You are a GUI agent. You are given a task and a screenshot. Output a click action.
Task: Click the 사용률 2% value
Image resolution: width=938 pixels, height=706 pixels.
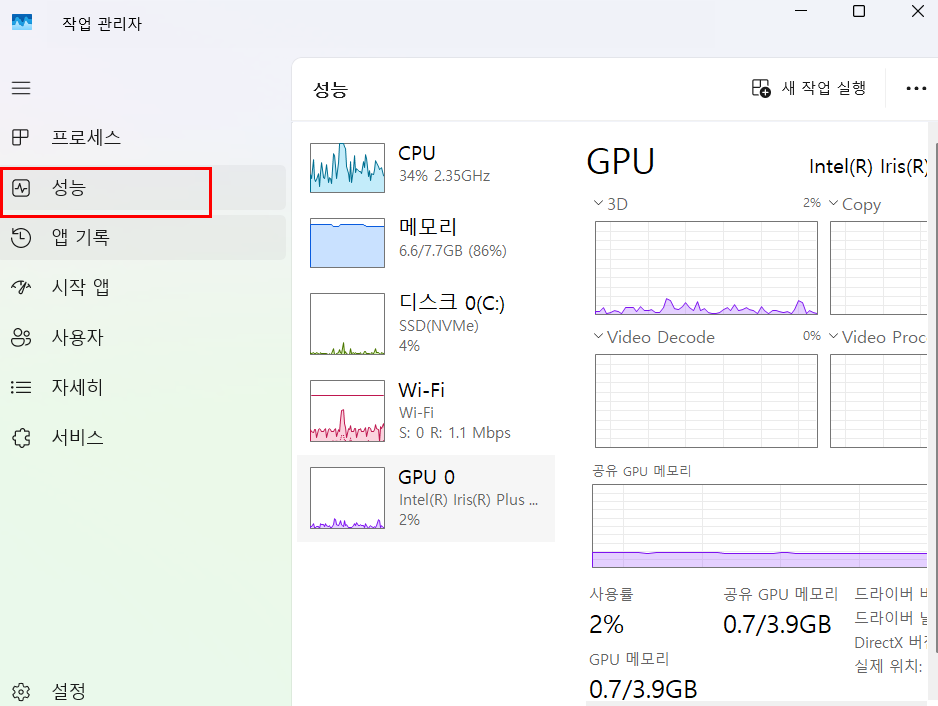pyautogui.click(x=606, y=625)
